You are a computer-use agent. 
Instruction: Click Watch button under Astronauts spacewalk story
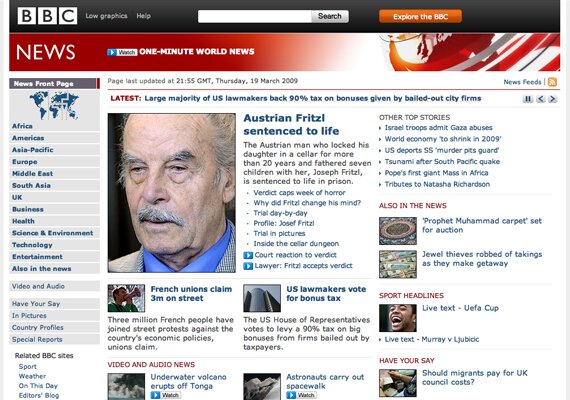pos(301,395)
